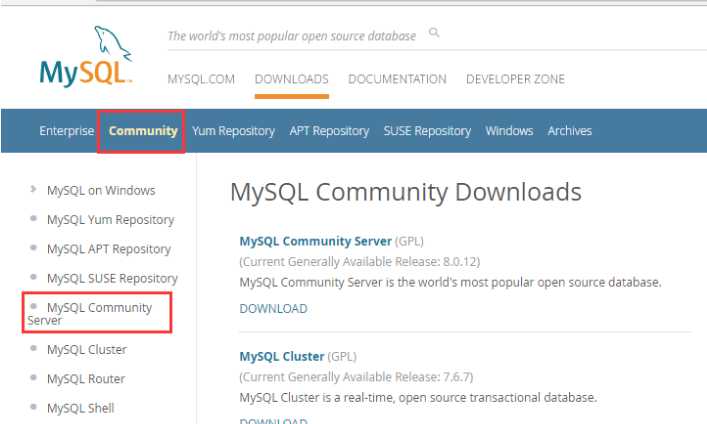The height and width of the screenshot is (424, 707).
Task: Click the Community Server description sentence
Action: [450, 282]
